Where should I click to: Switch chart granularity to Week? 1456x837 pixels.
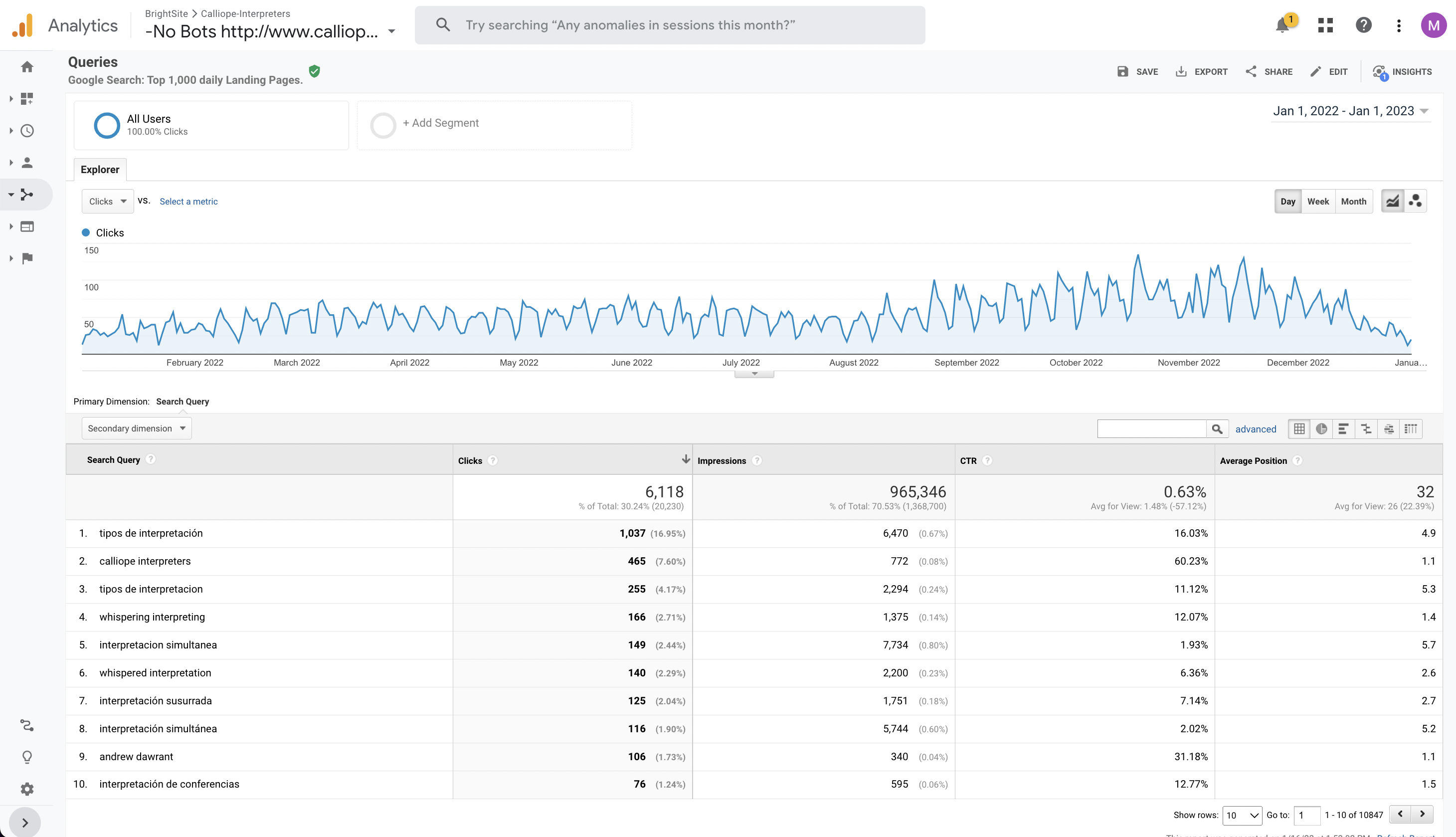[1317, 202]
